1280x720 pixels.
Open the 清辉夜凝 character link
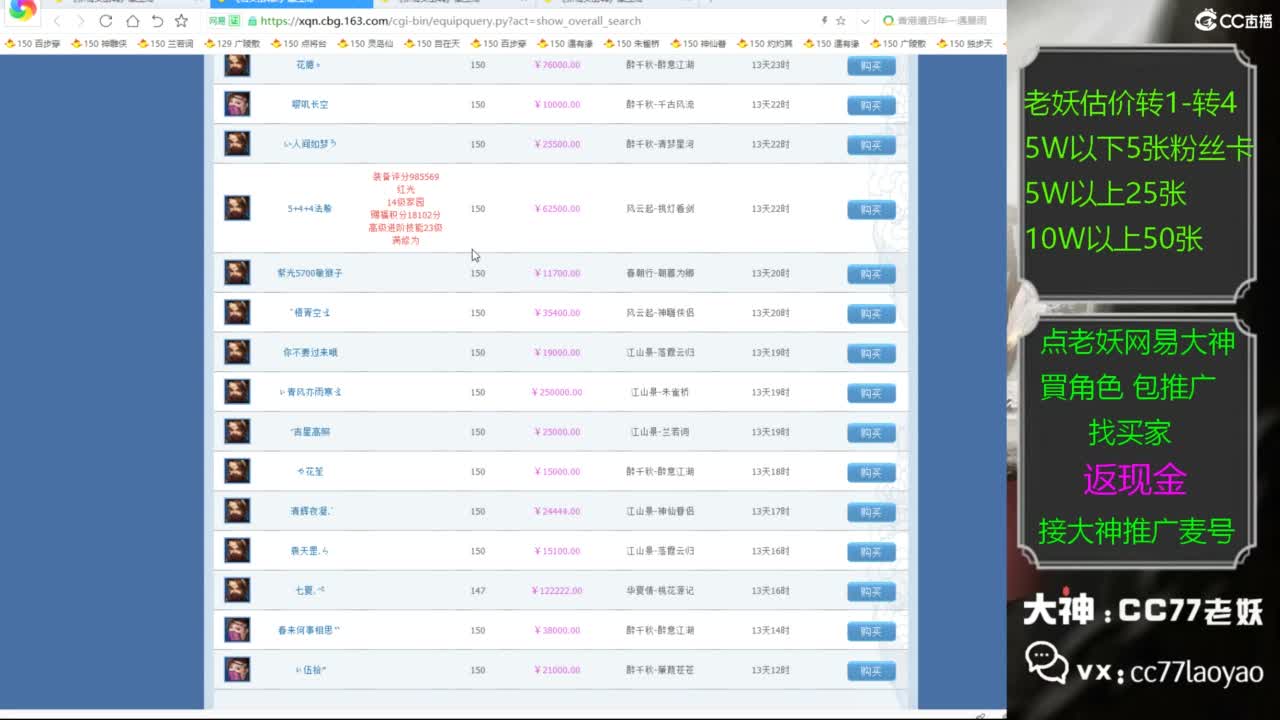310,511
